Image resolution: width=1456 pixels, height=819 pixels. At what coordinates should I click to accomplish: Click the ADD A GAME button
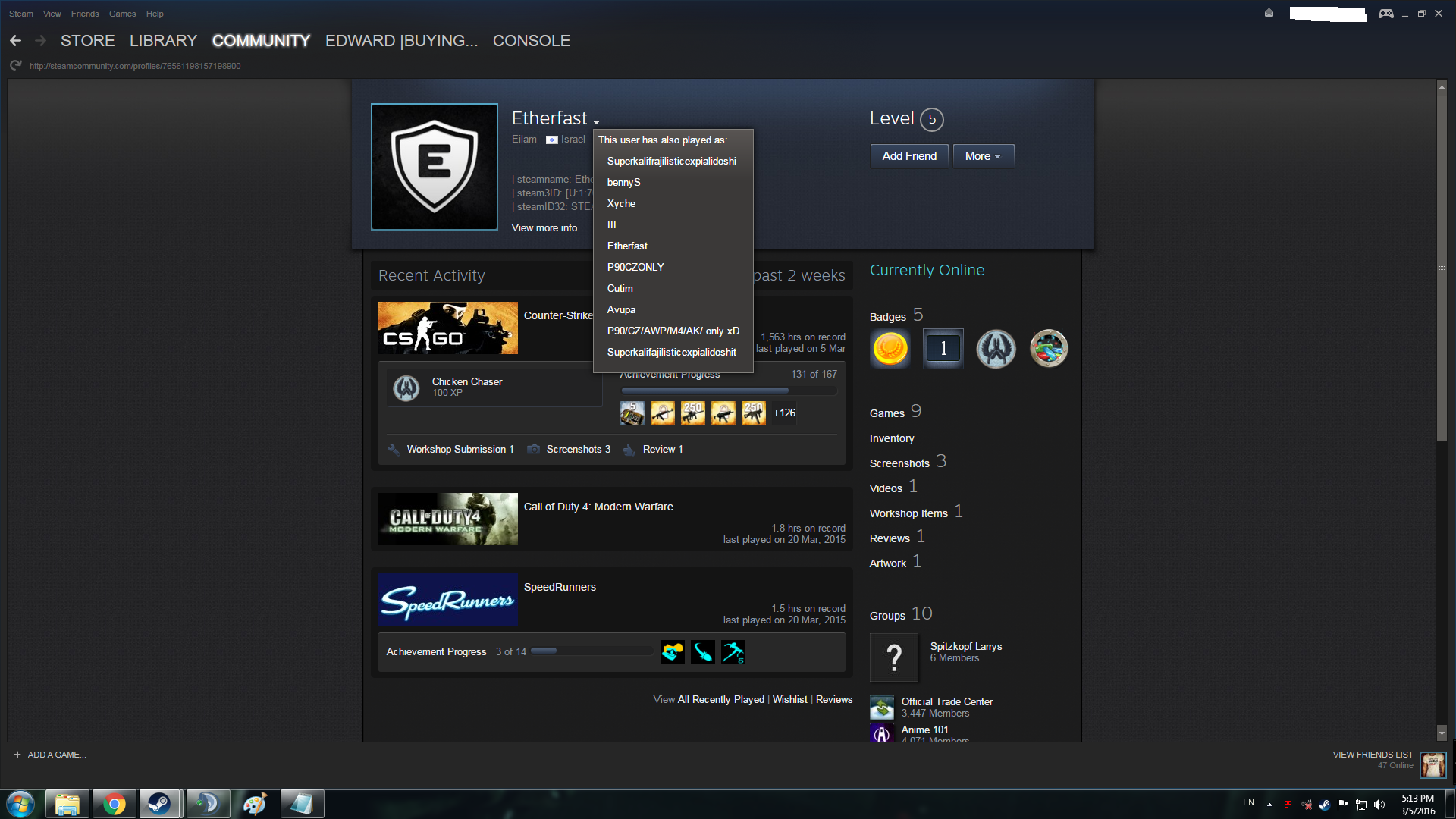[x=50, y=755]
